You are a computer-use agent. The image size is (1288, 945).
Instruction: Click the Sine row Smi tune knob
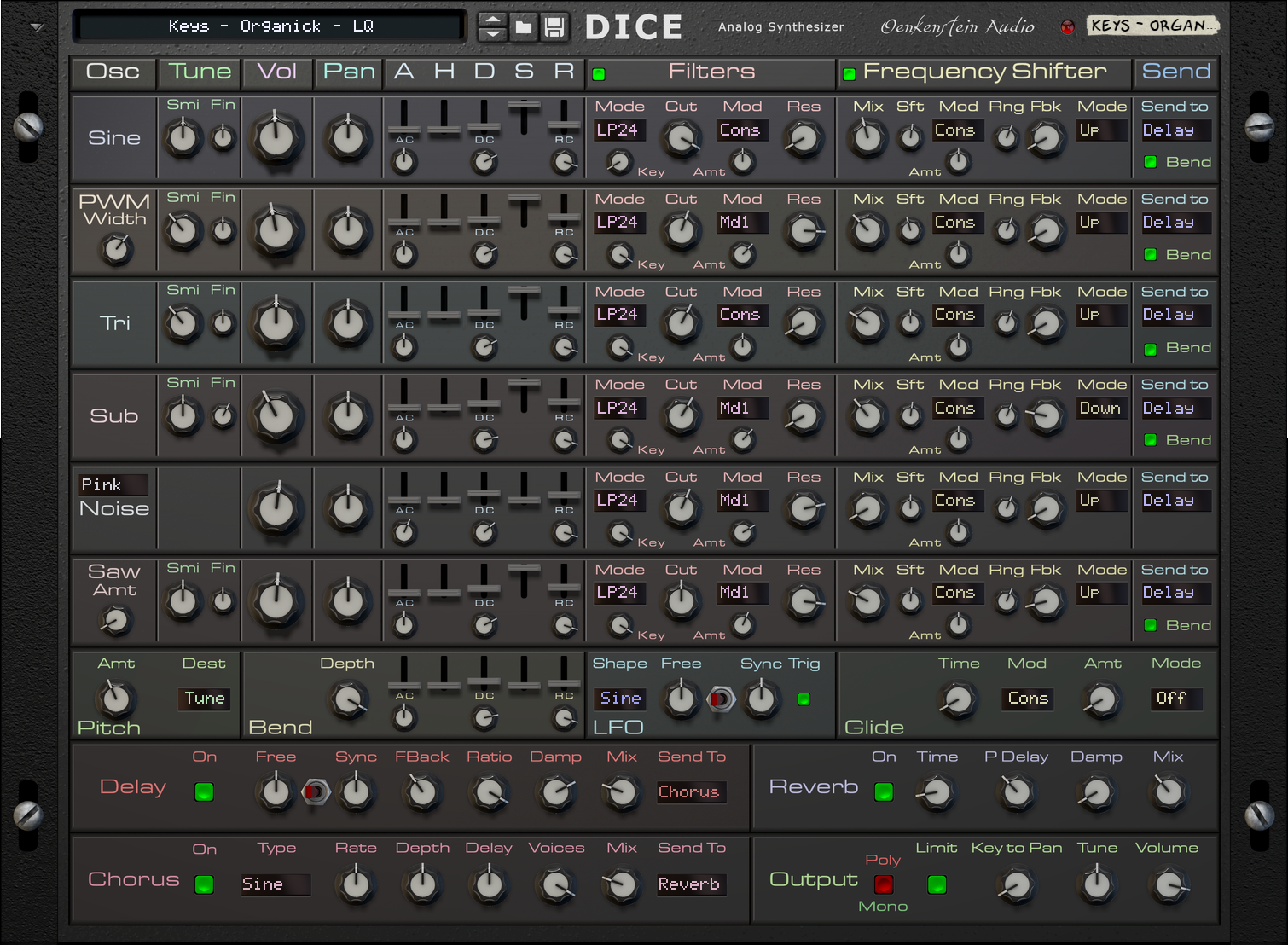click(x=183, y=137)
